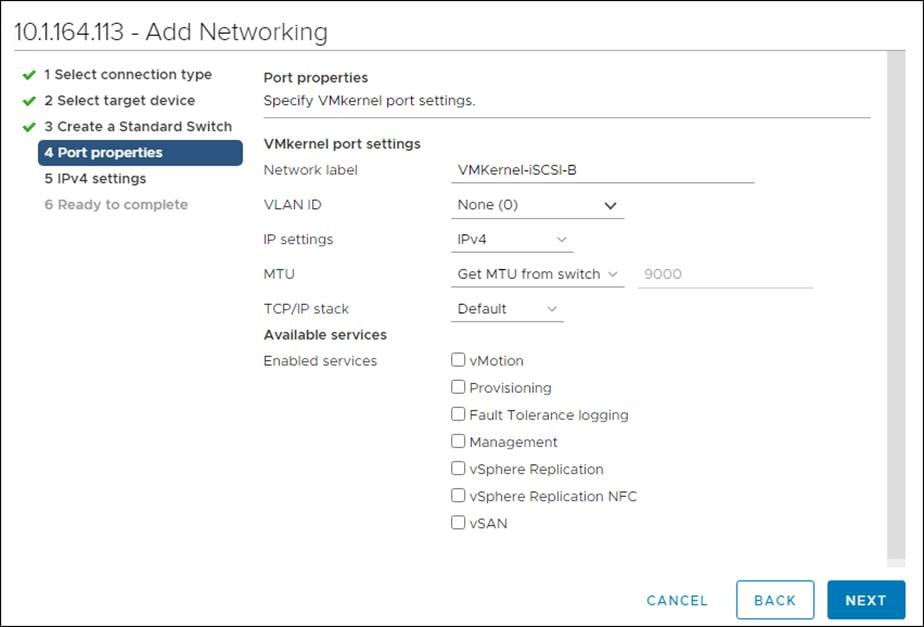Click the Port properties heading text

[x=316, y=77]
